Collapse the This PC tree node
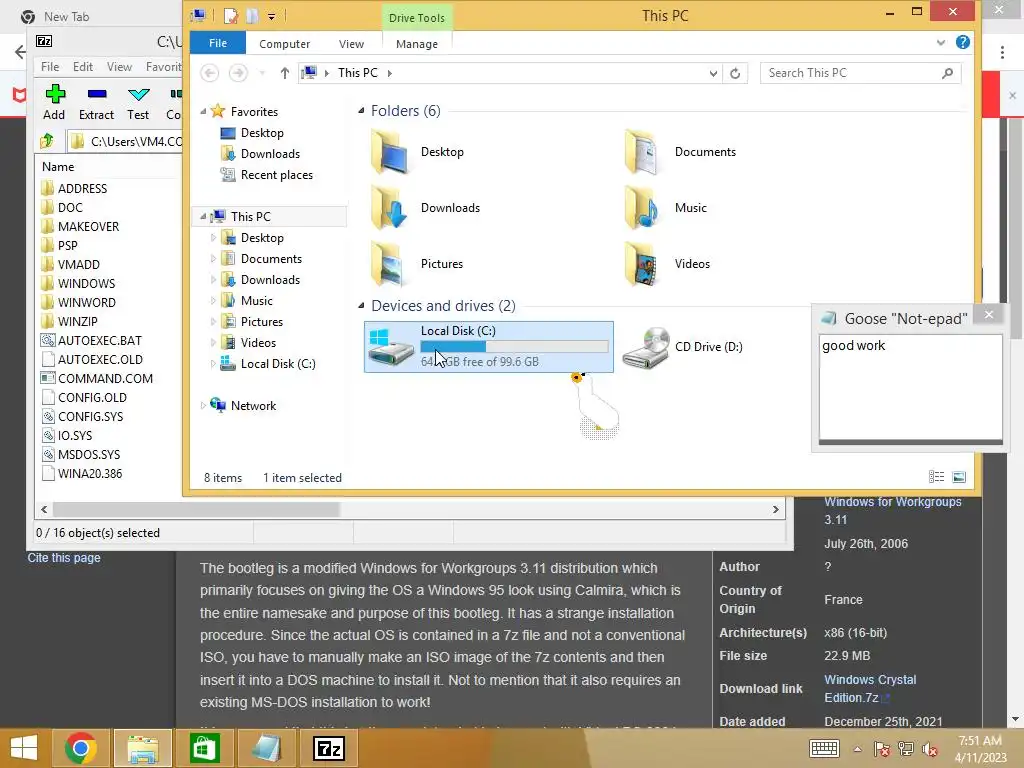Viewport: 1024px width, 768px height. pos(203,216)
